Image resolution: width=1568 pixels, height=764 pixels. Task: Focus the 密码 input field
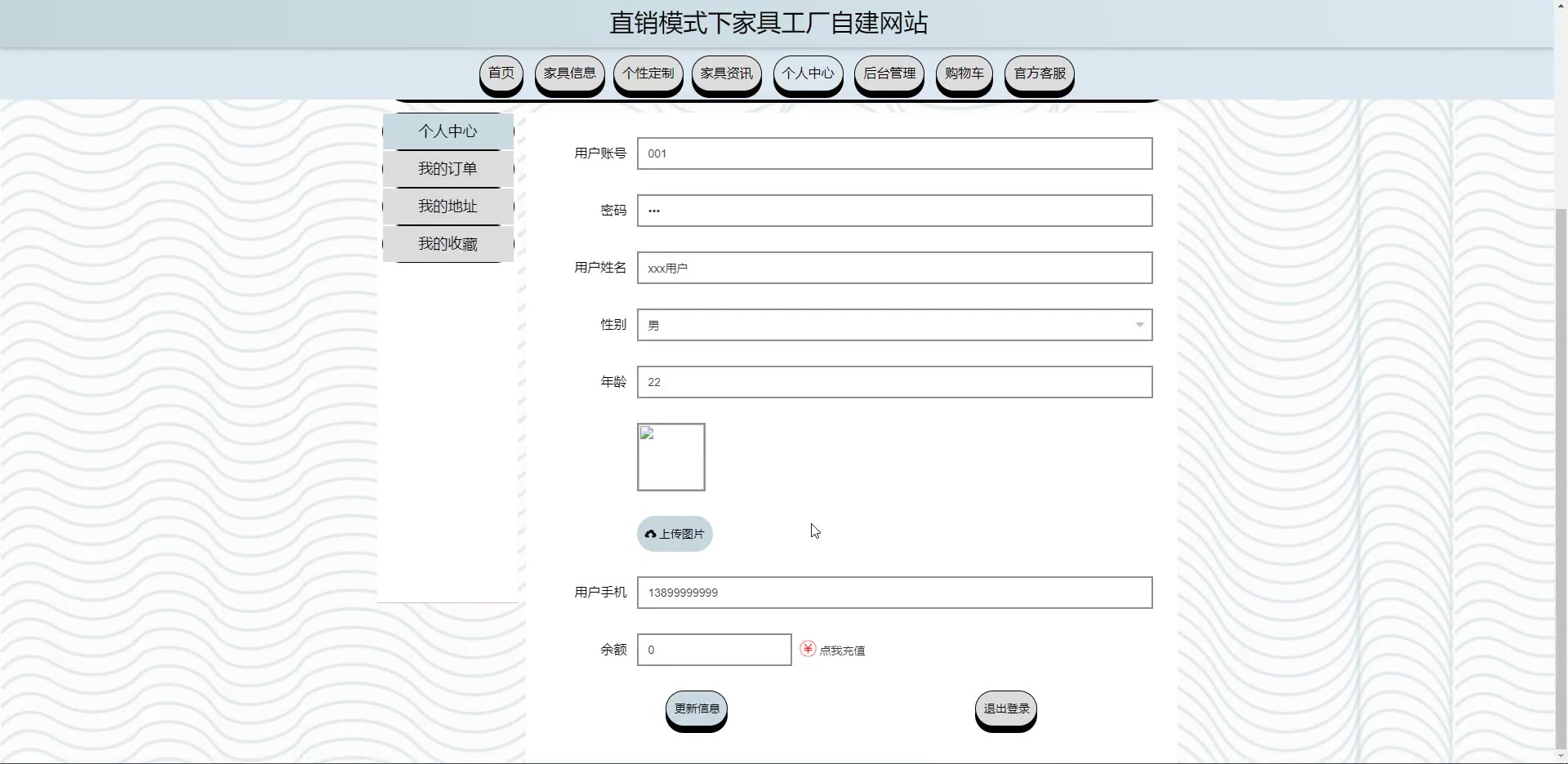[894, 211]
